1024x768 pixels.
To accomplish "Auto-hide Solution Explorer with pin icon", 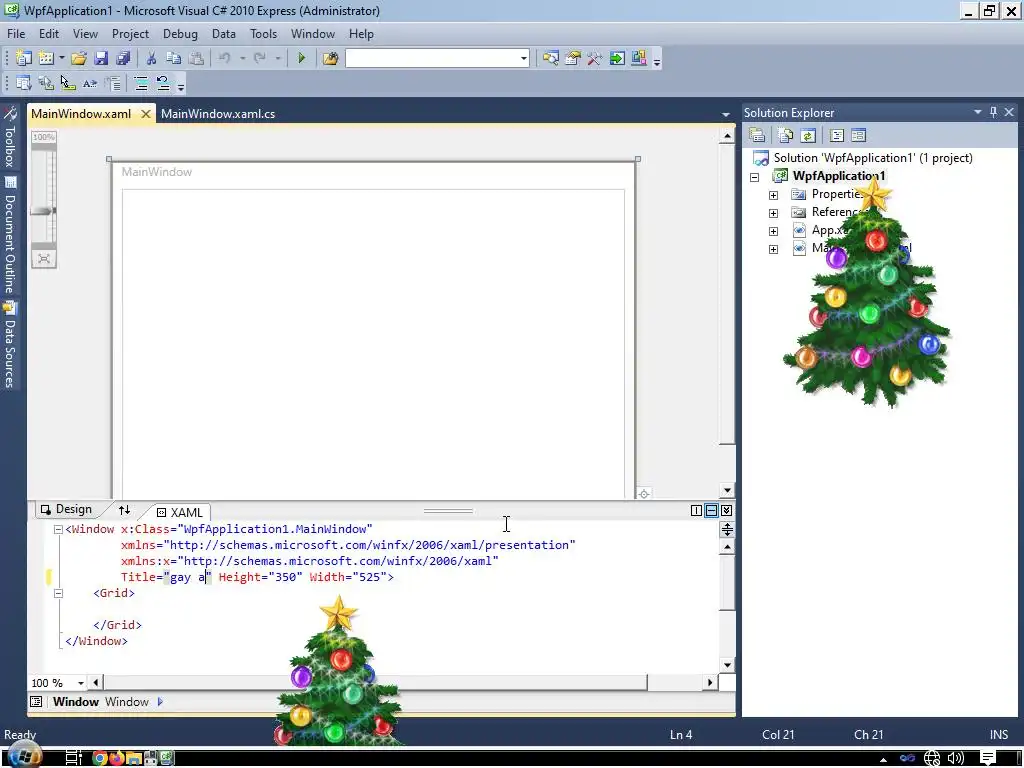I will 993,112.
